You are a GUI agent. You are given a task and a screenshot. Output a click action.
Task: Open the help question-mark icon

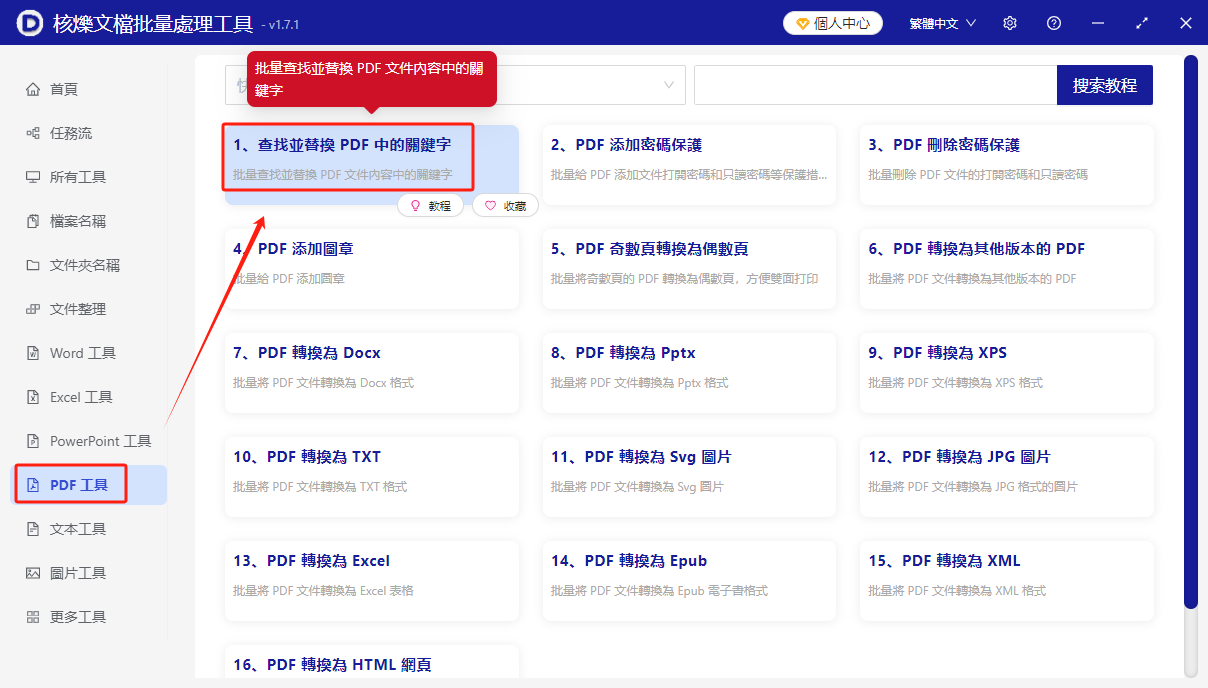coord(1053,22)
